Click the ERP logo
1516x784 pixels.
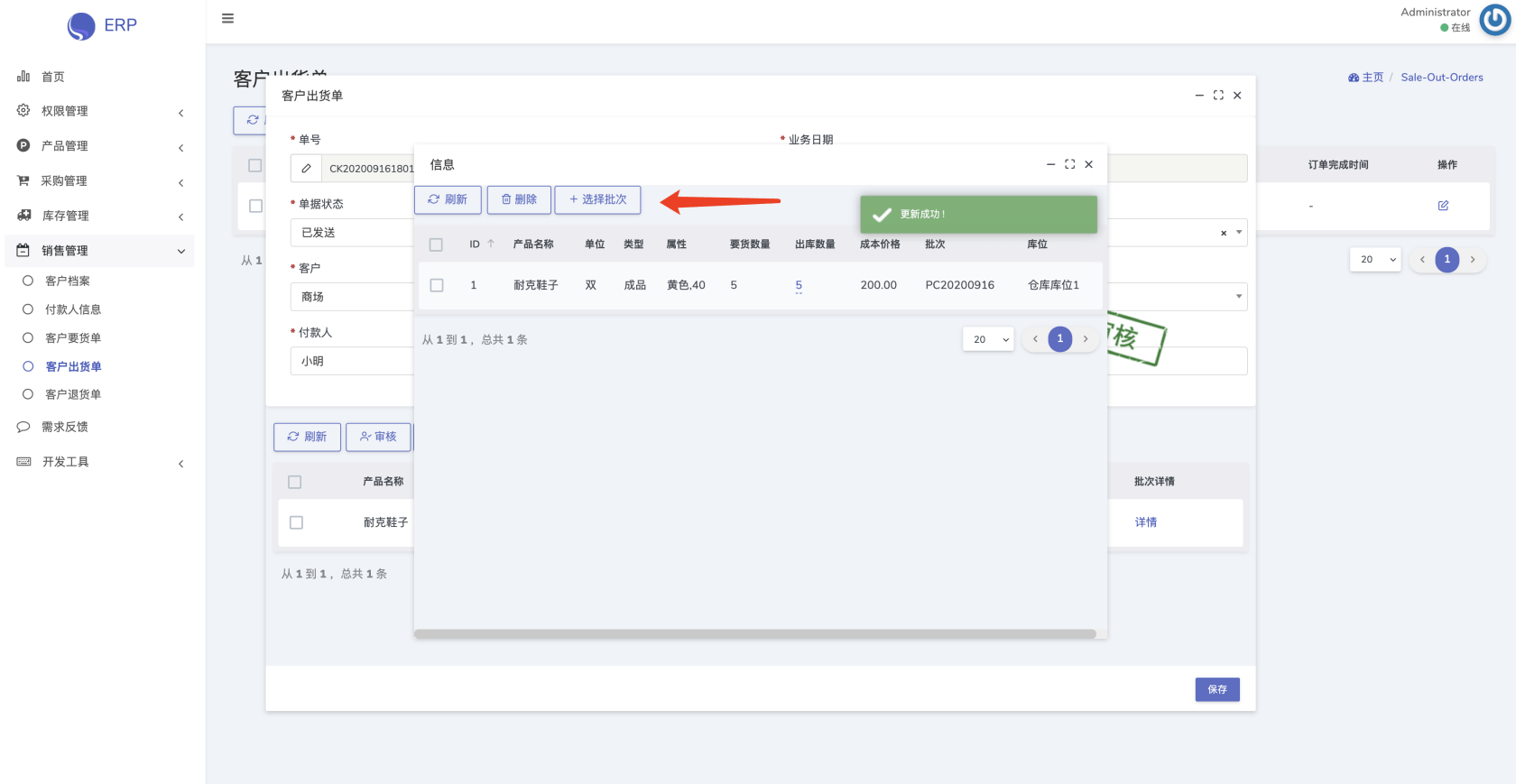102,25
